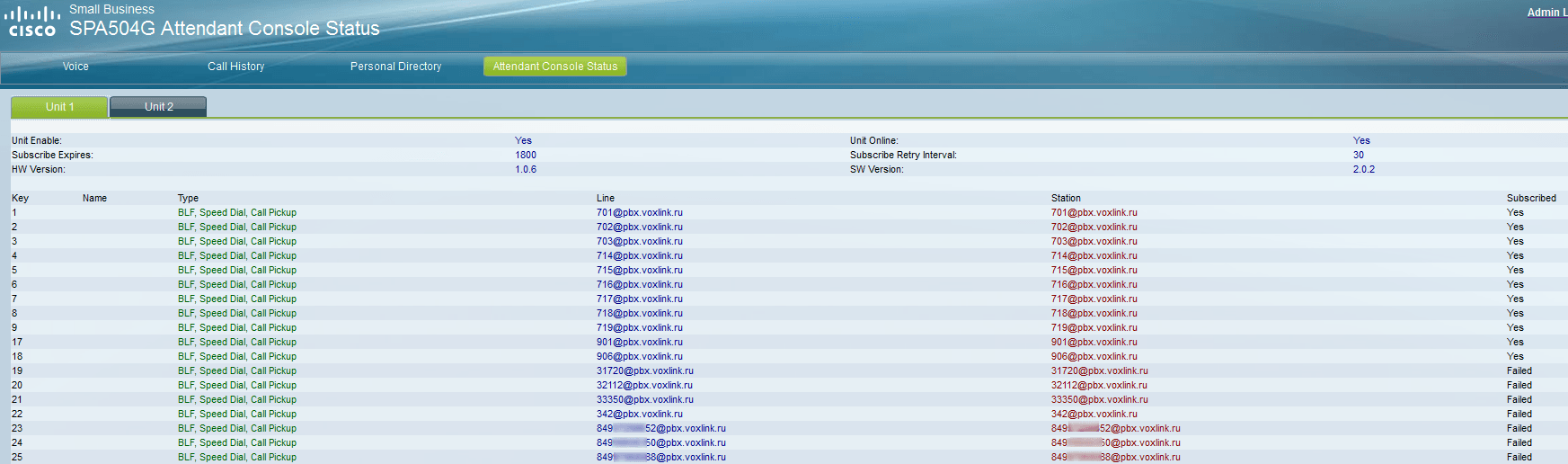
Task: Click line 718@pbx.voxlink.ru
Action: coord(640,313)
